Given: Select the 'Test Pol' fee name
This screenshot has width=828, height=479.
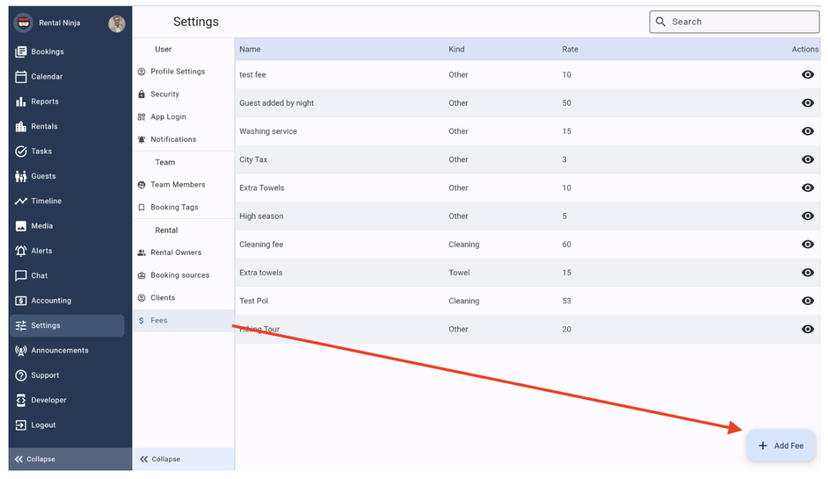Looking at the screenshot, I should [x=253, y=301].
